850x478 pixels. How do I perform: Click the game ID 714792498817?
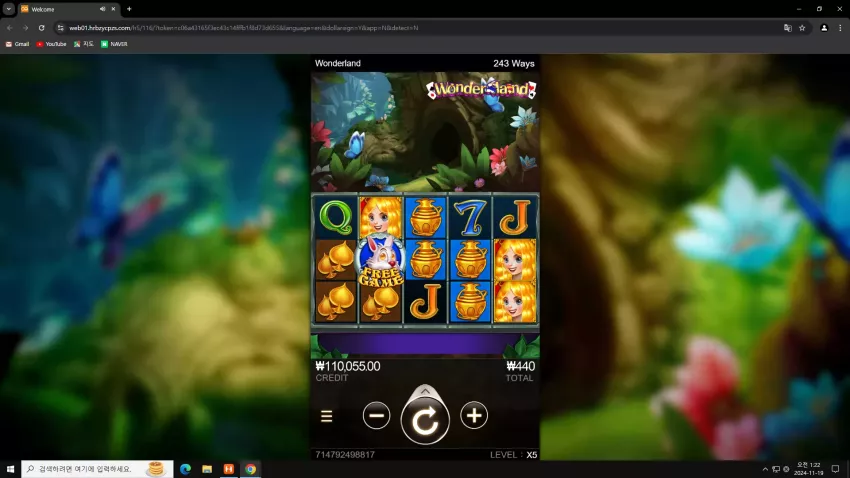click(345, 455)
